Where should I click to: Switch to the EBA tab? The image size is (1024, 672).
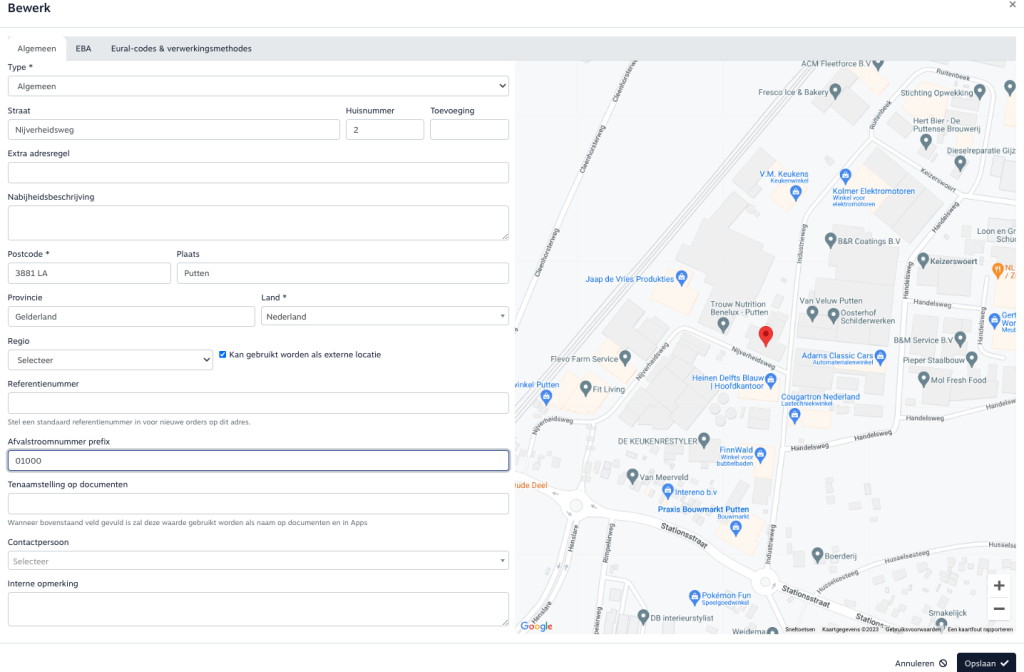click(x=83, y=48)
